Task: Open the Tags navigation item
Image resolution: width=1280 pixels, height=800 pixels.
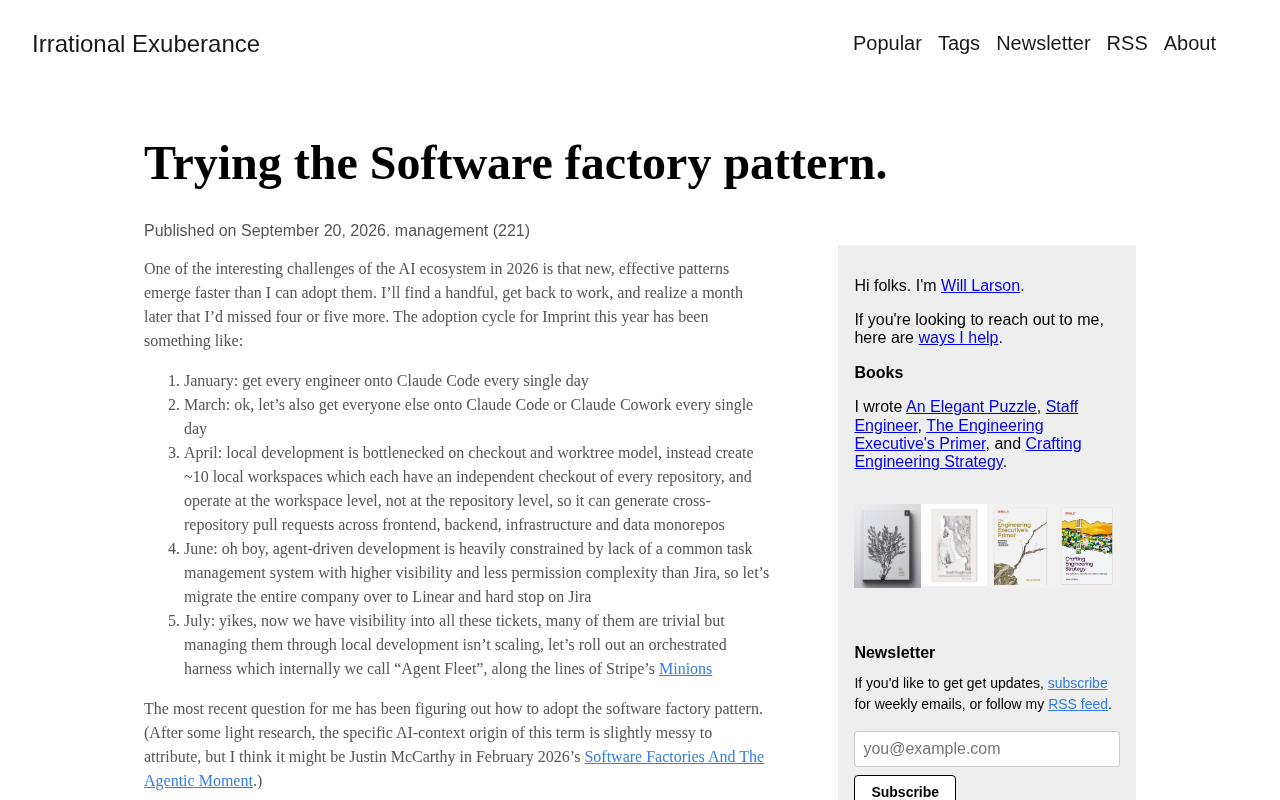Action: tap(959, 43)
